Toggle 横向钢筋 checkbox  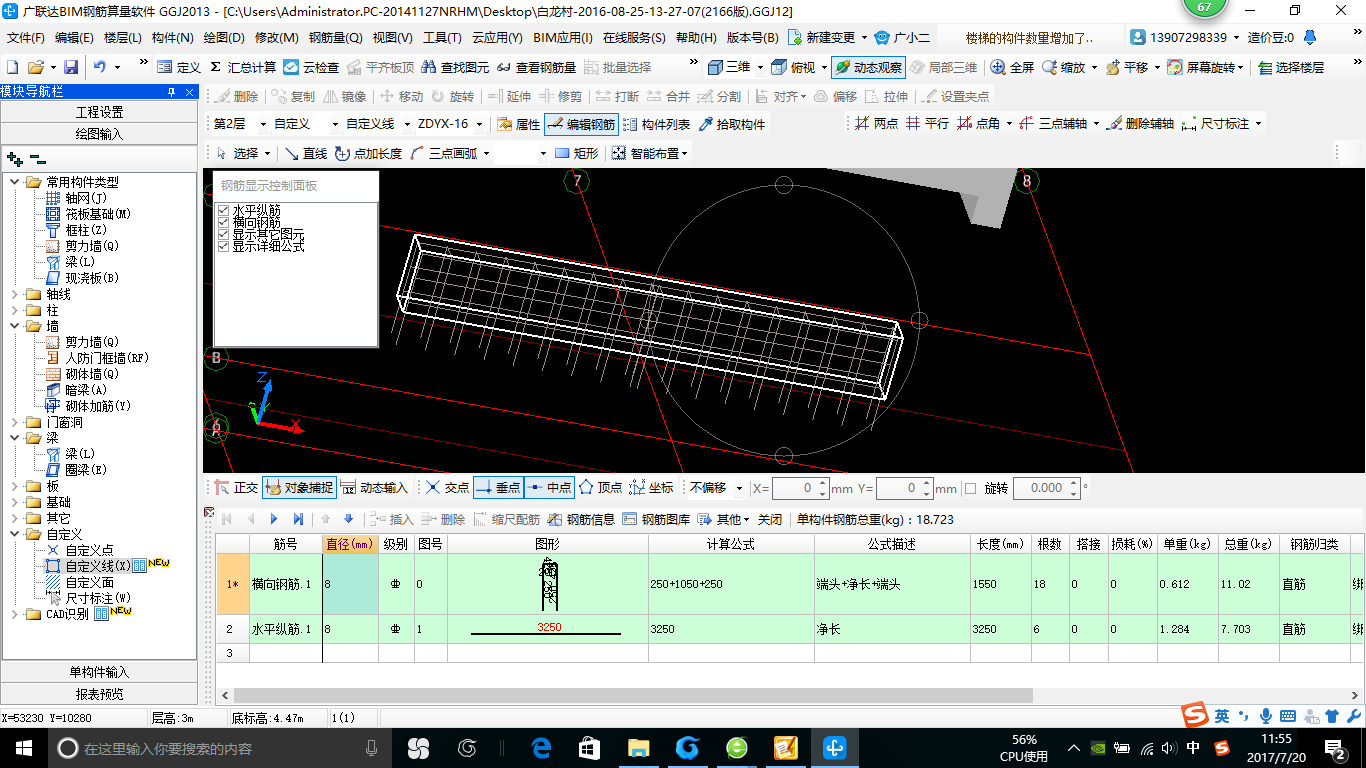(224, 222)
